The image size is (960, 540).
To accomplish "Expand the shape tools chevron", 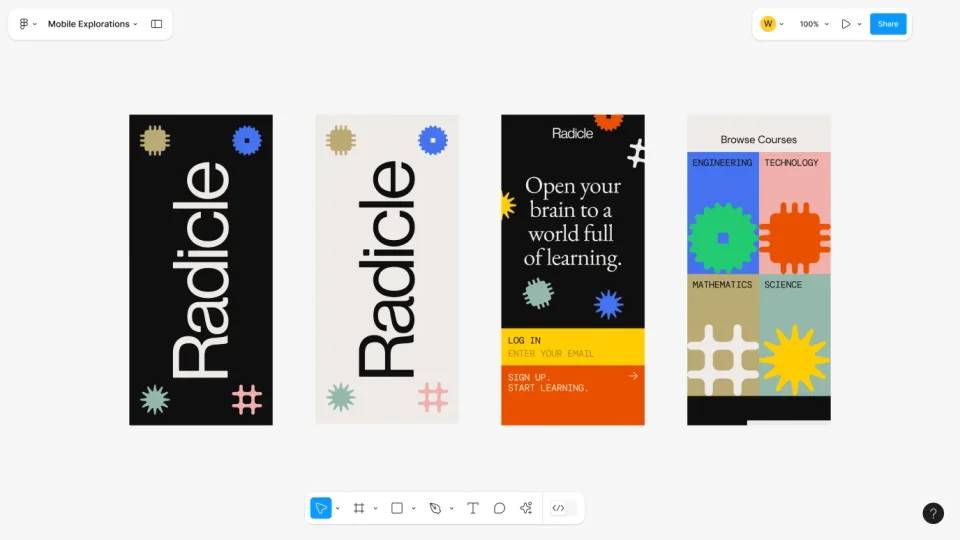I will (x=413, y=508).
